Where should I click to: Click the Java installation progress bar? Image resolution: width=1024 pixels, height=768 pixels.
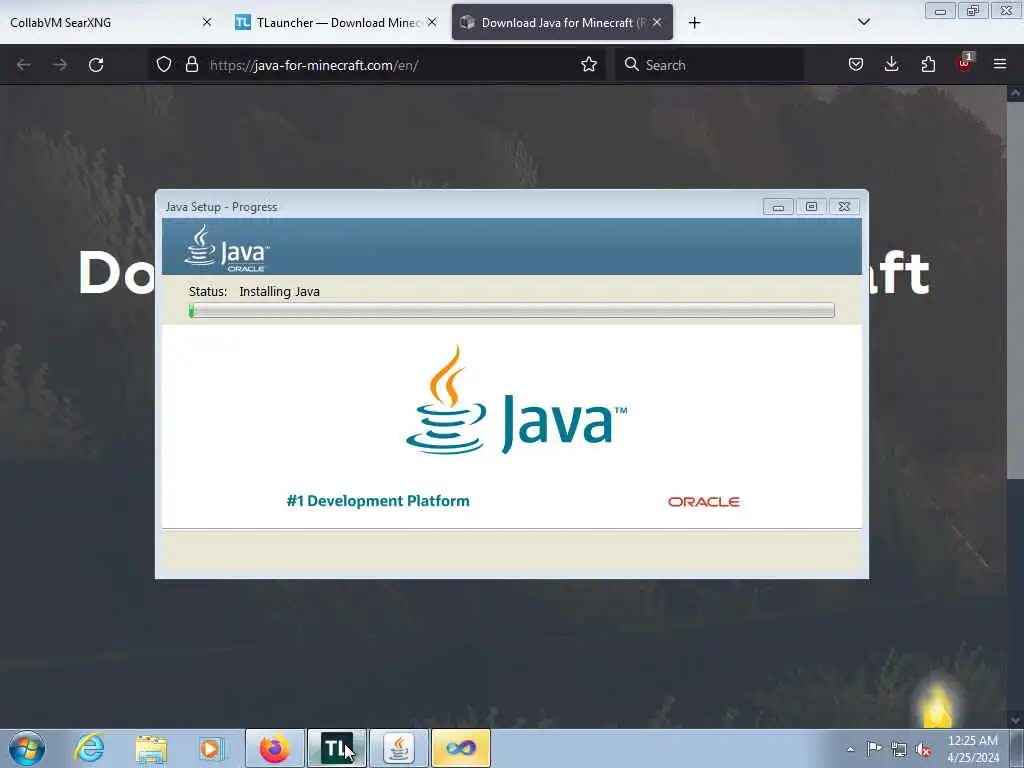[511, 310]
